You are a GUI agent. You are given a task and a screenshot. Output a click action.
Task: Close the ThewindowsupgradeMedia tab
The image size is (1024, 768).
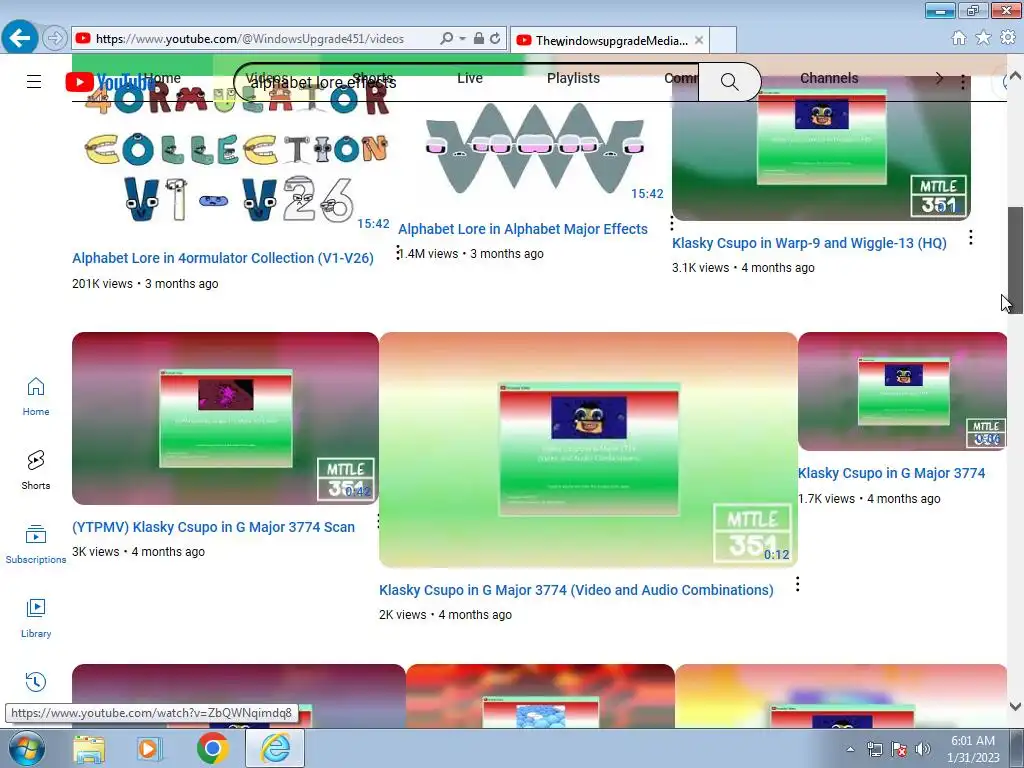699,40
